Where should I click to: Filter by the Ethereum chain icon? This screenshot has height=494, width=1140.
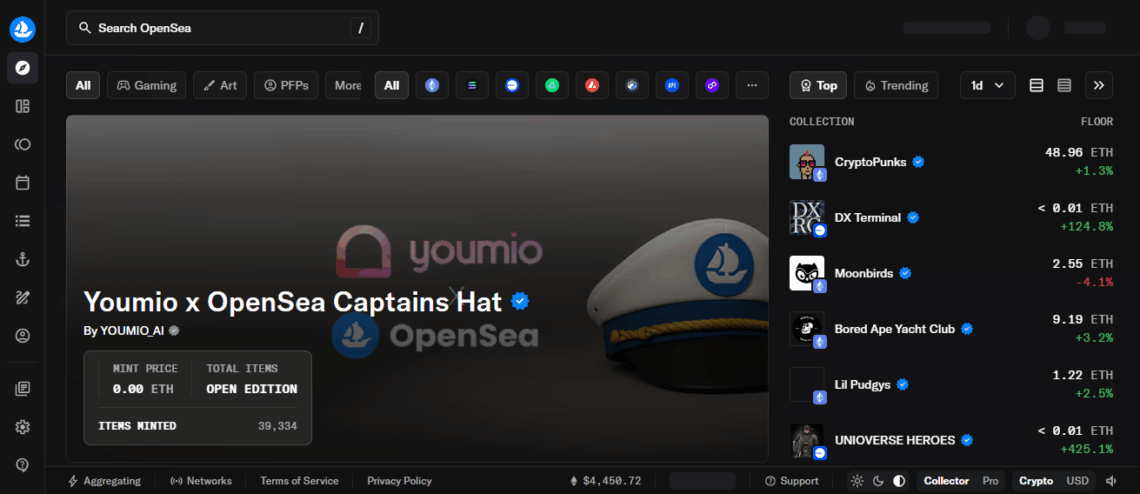[x=432, y=86]
